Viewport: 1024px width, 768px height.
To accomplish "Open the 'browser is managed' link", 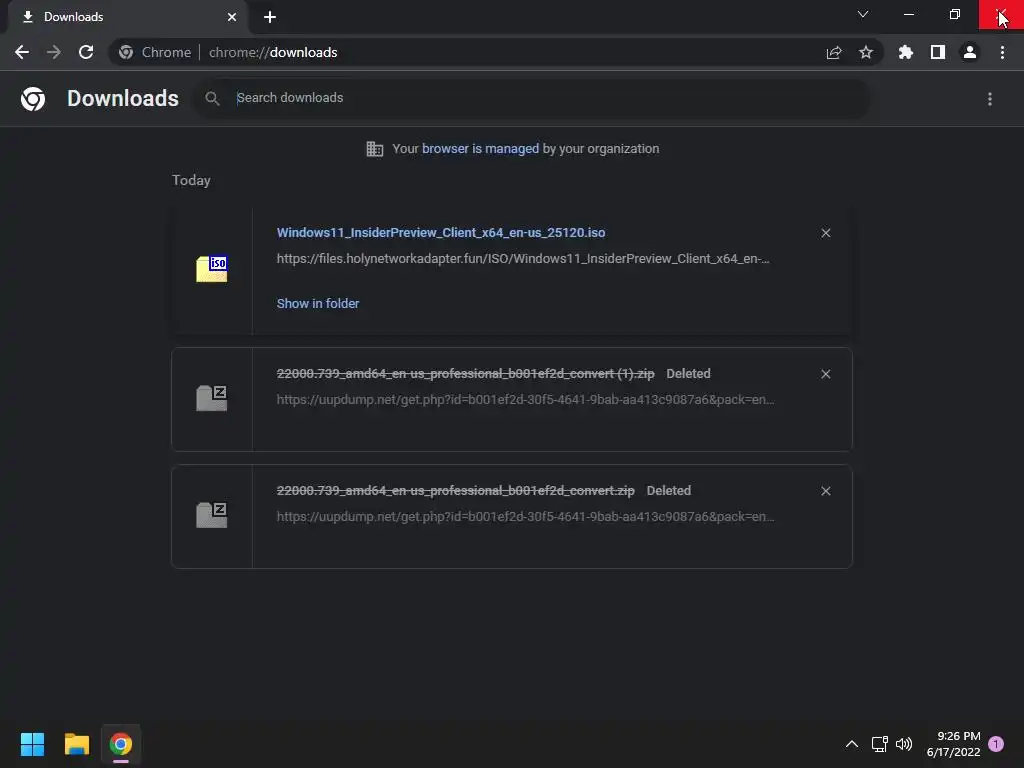I will coord(481,149).
